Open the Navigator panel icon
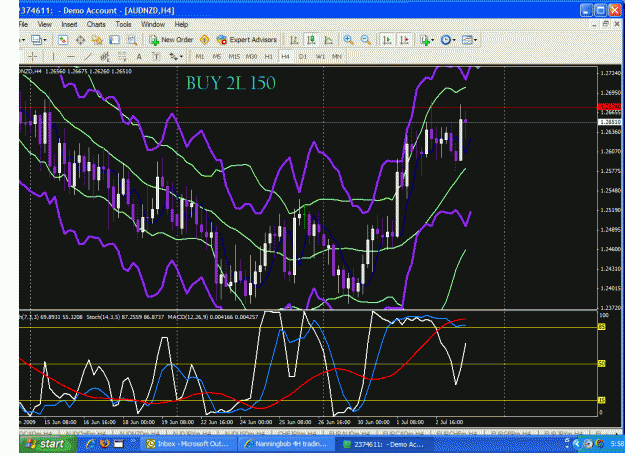 tap(97, 40)
